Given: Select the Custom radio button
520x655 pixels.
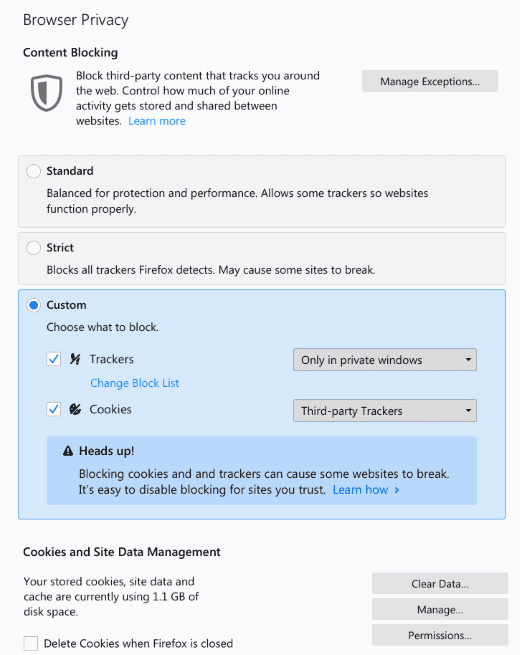Looking at the screenshot, I should [x=33, y=305].
